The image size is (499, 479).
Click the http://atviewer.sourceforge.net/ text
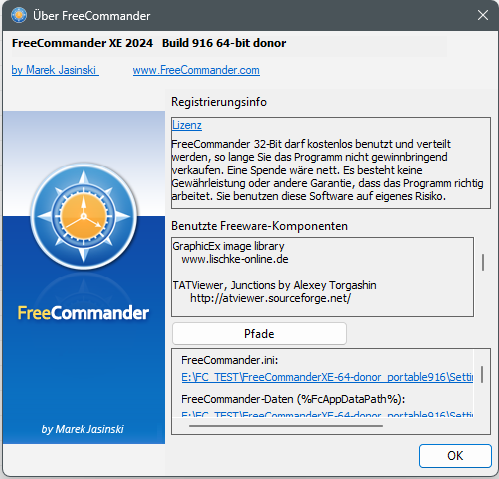[270, 298]
